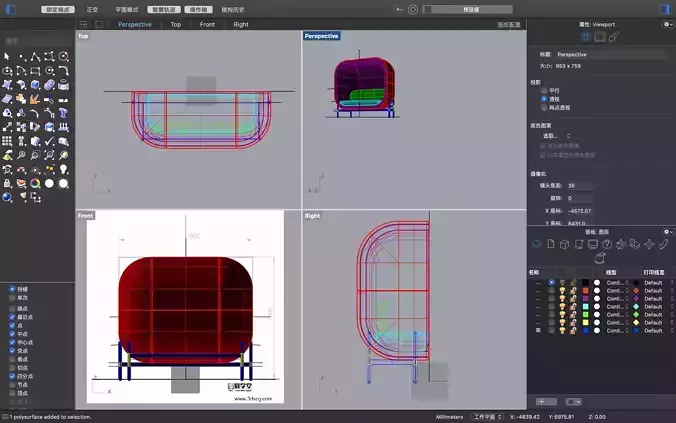Select 平行 parallel projection radio button
676x423 pixels.
pos(544,91)
